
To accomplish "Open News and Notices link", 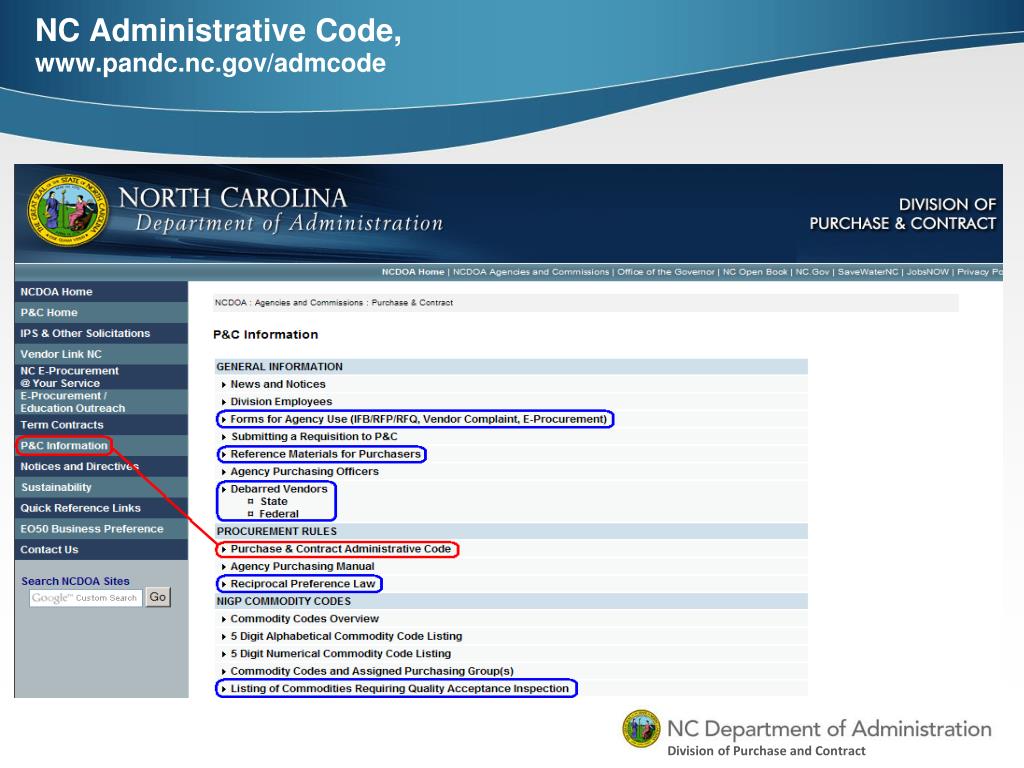I will [x=278, y=385].
